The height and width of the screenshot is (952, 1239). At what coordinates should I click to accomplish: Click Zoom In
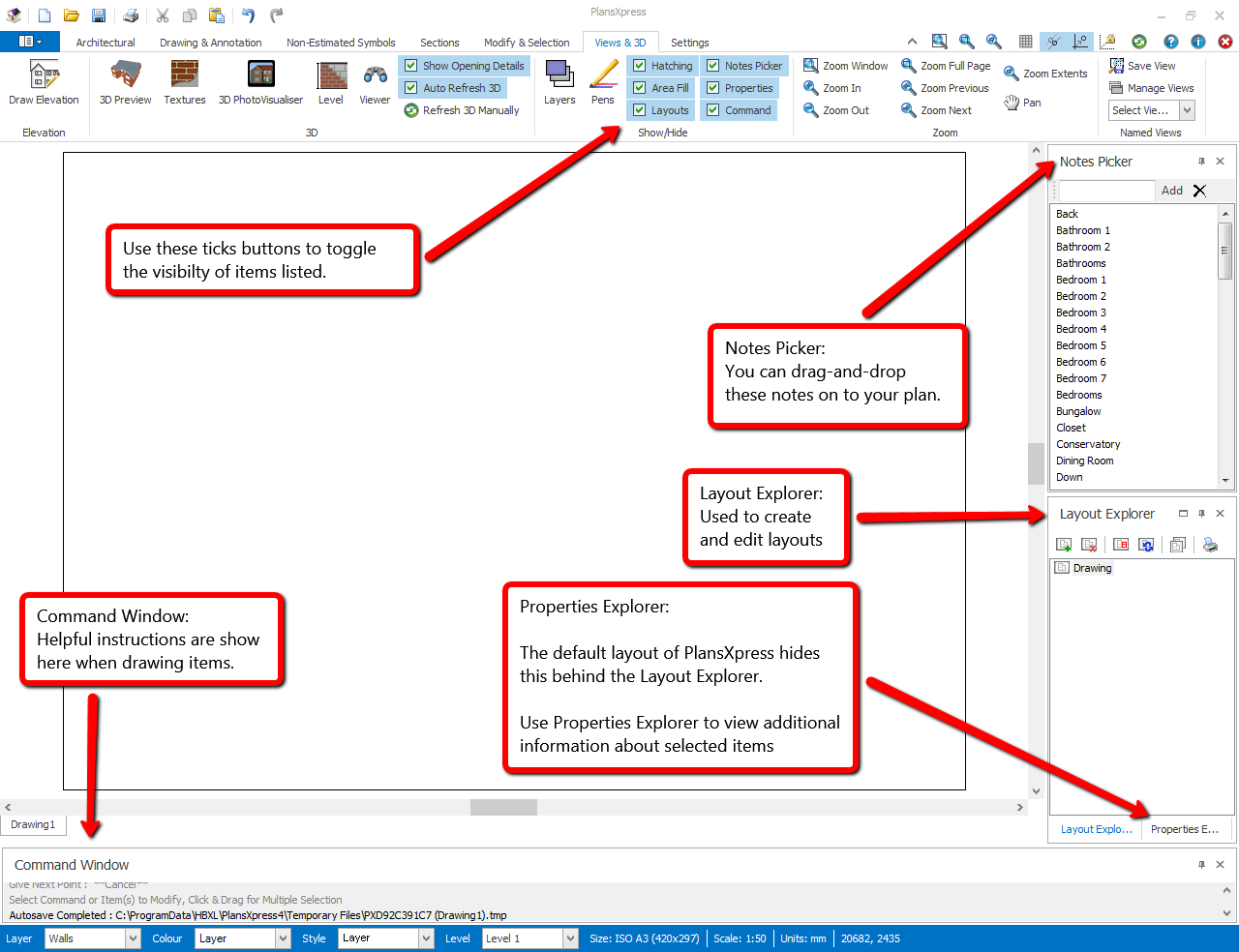coord(831,88)
